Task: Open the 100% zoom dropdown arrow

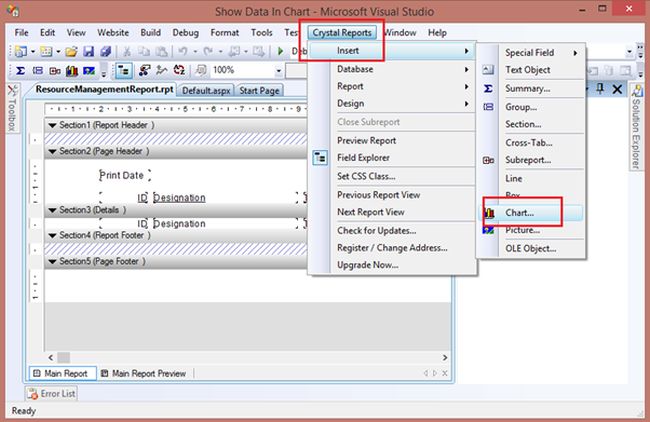Action: click(279, 71)
